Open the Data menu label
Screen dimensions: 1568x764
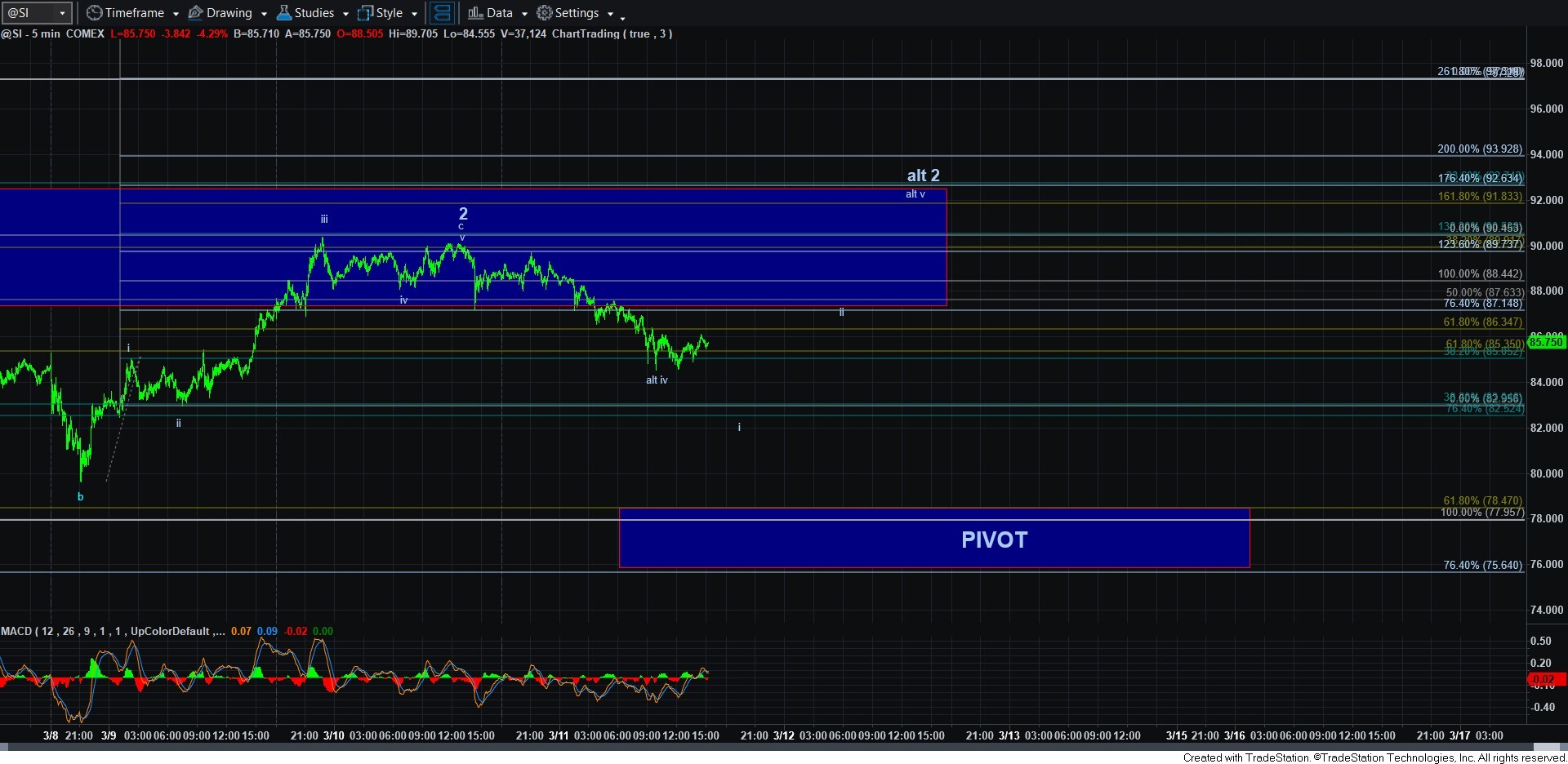(x=500, y=13)
